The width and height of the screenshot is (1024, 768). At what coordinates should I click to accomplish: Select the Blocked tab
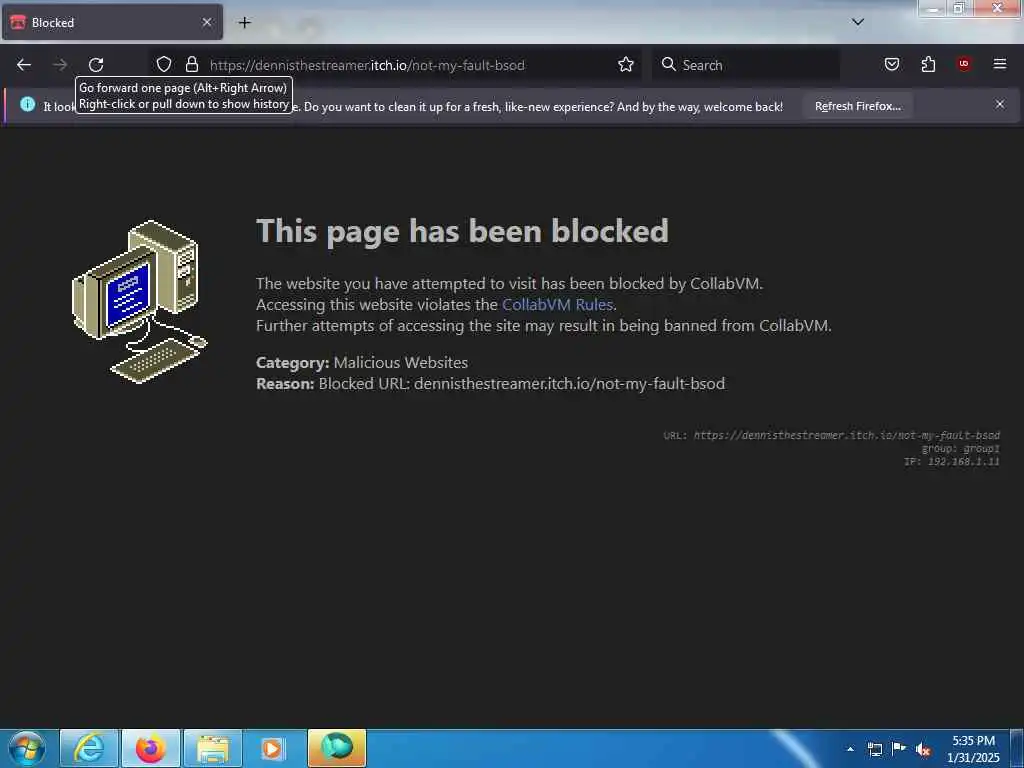[x=112, y=22]
